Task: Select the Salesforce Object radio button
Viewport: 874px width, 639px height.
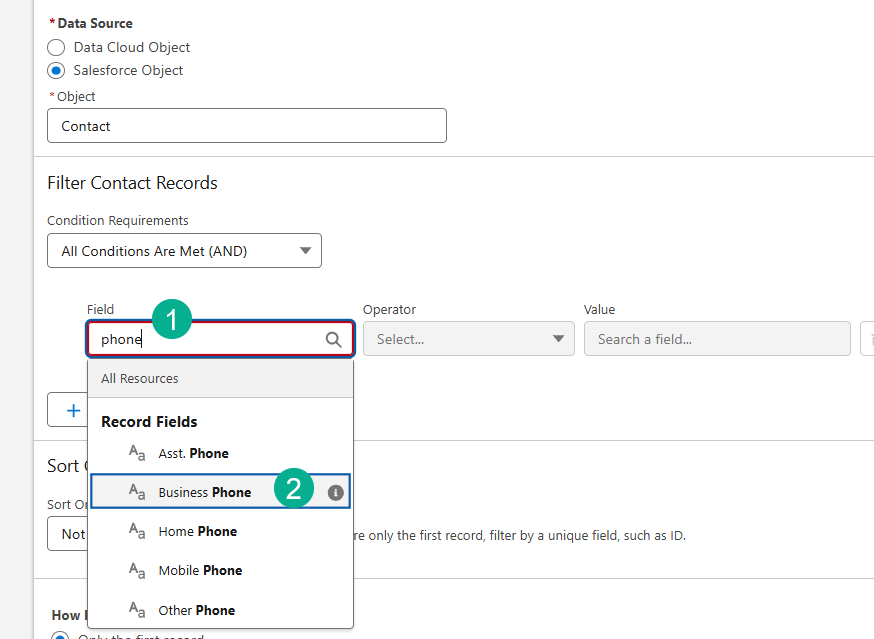Action: pyautogui.click(x=57, y=70)
